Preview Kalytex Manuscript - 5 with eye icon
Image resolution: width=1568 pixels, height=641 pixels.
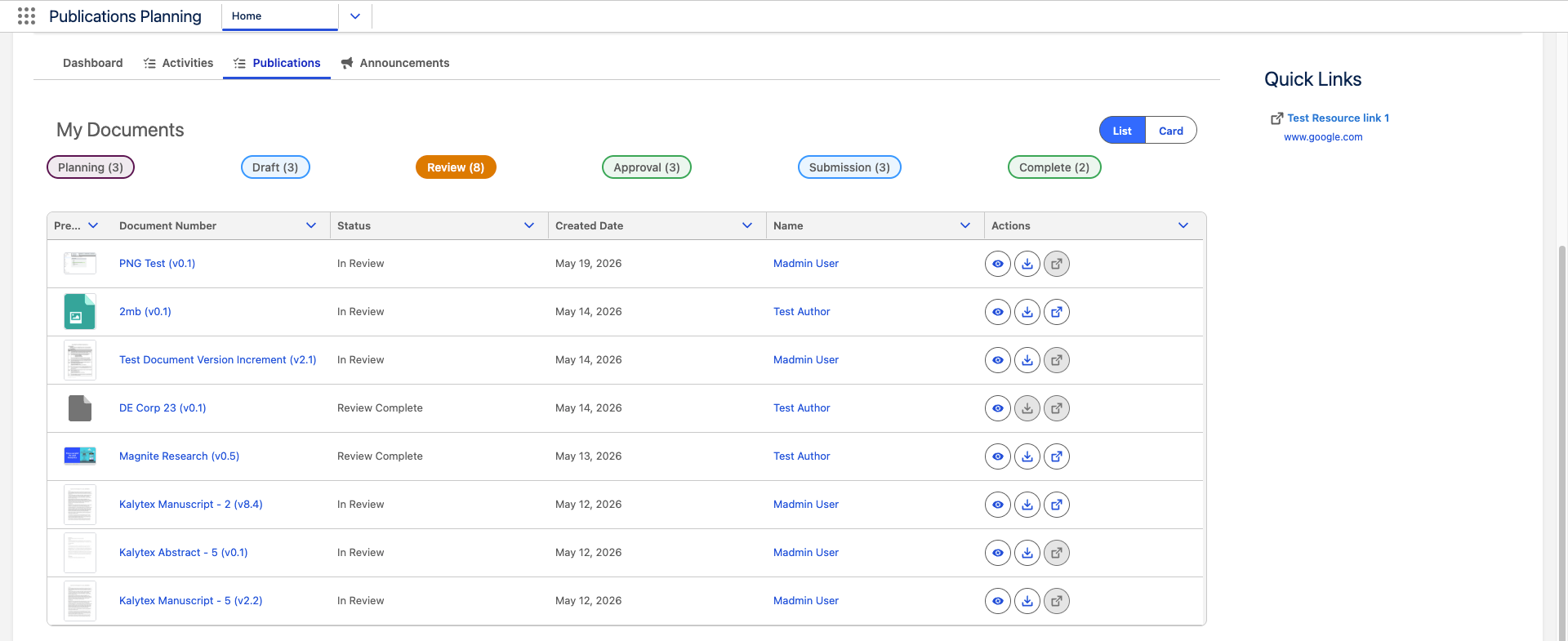(x=998, y=601)
